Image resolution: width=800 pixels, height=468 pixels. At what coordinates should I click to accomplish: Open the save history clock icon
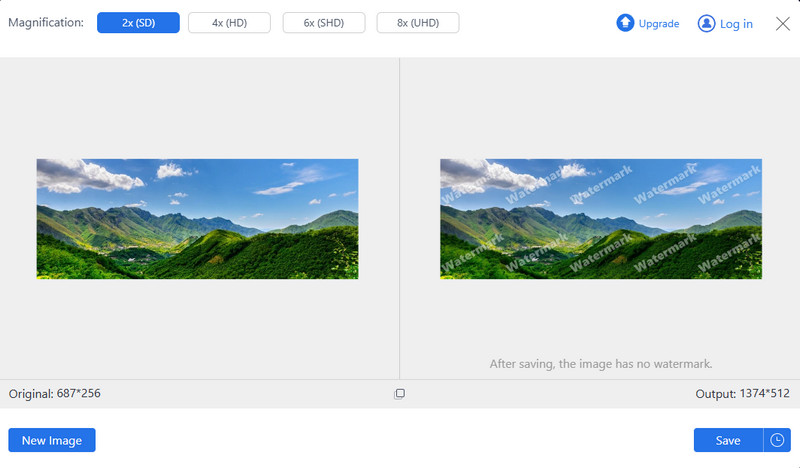[777, 440]
